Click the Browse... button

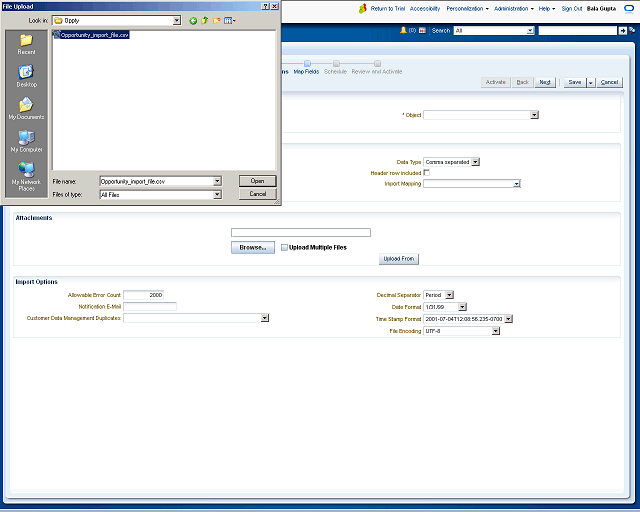click(x=253, y=247)
